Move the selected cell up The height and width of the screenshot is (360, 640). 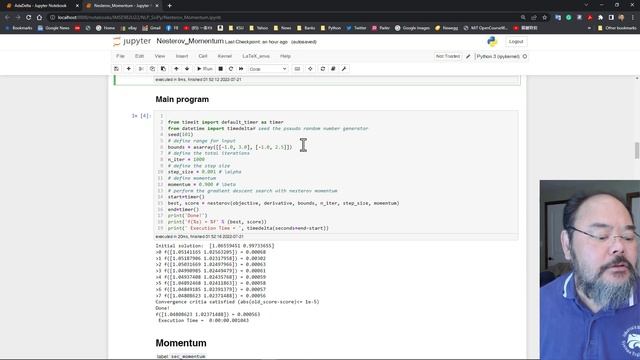[x=176, y=69]
